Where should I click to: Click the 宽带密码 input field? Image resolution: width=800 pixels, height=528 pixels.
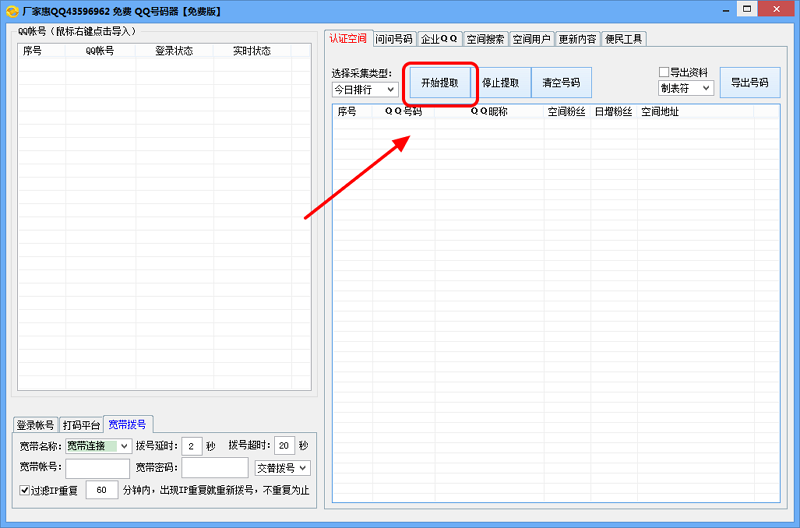[215, 468]
